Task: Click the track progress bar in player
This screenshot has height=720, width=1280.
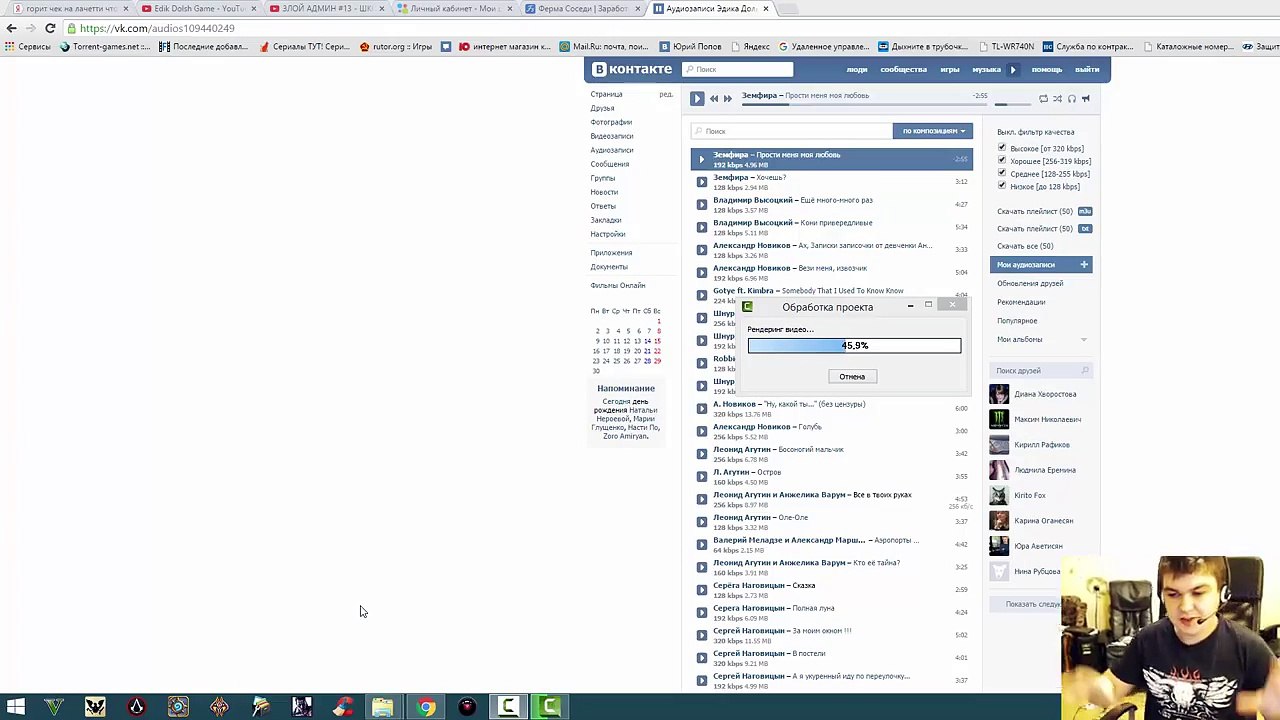Action: pos(865,104)
